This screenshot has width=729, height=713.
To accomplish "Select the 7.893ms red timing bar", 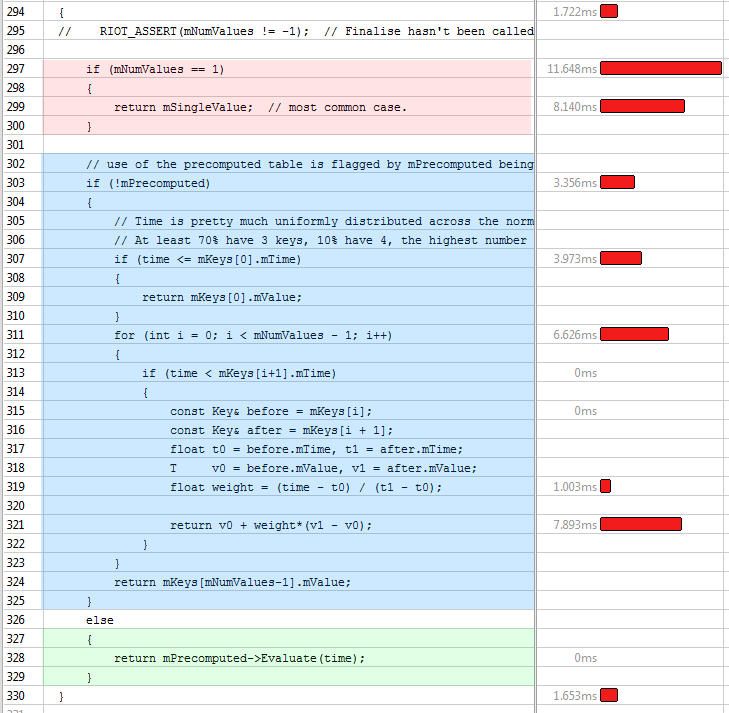I will click(640, 525).
